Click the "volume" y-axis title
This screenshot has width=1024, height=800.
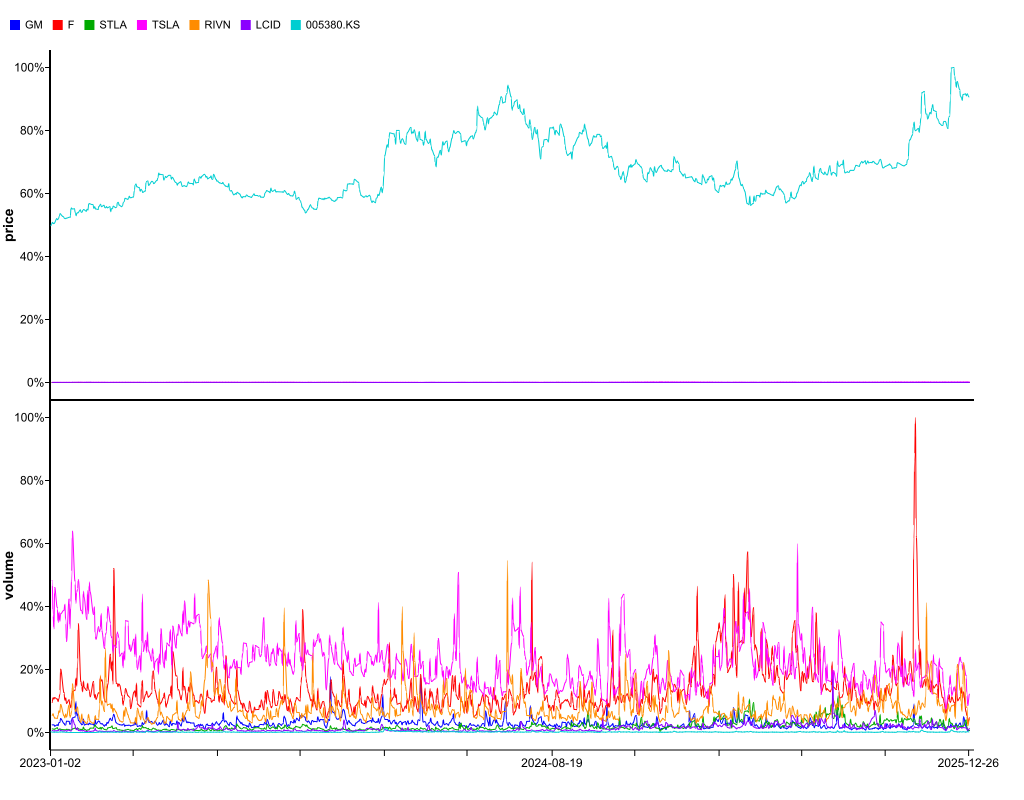point(10,575)
